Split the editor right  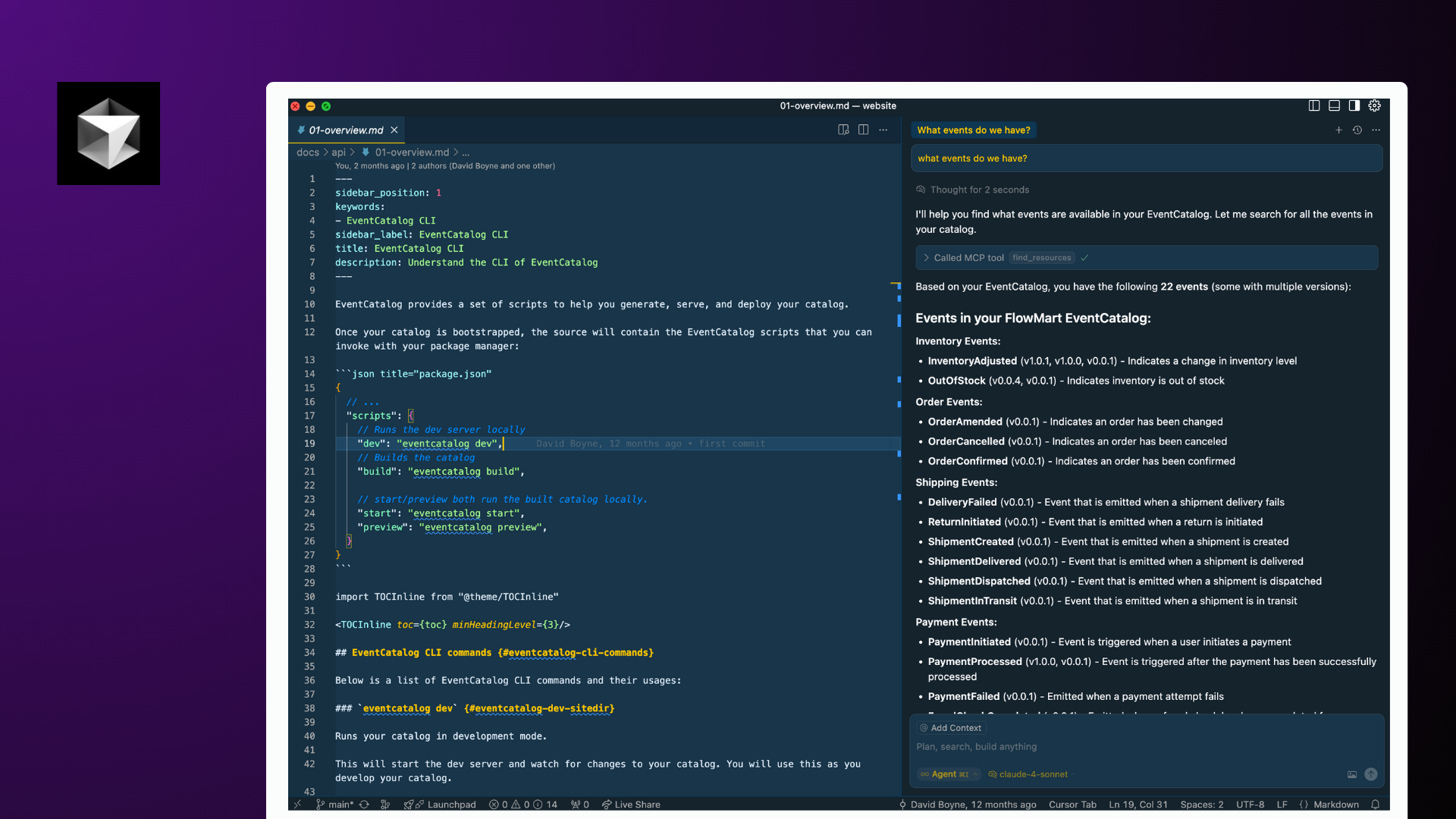[863, 130]
